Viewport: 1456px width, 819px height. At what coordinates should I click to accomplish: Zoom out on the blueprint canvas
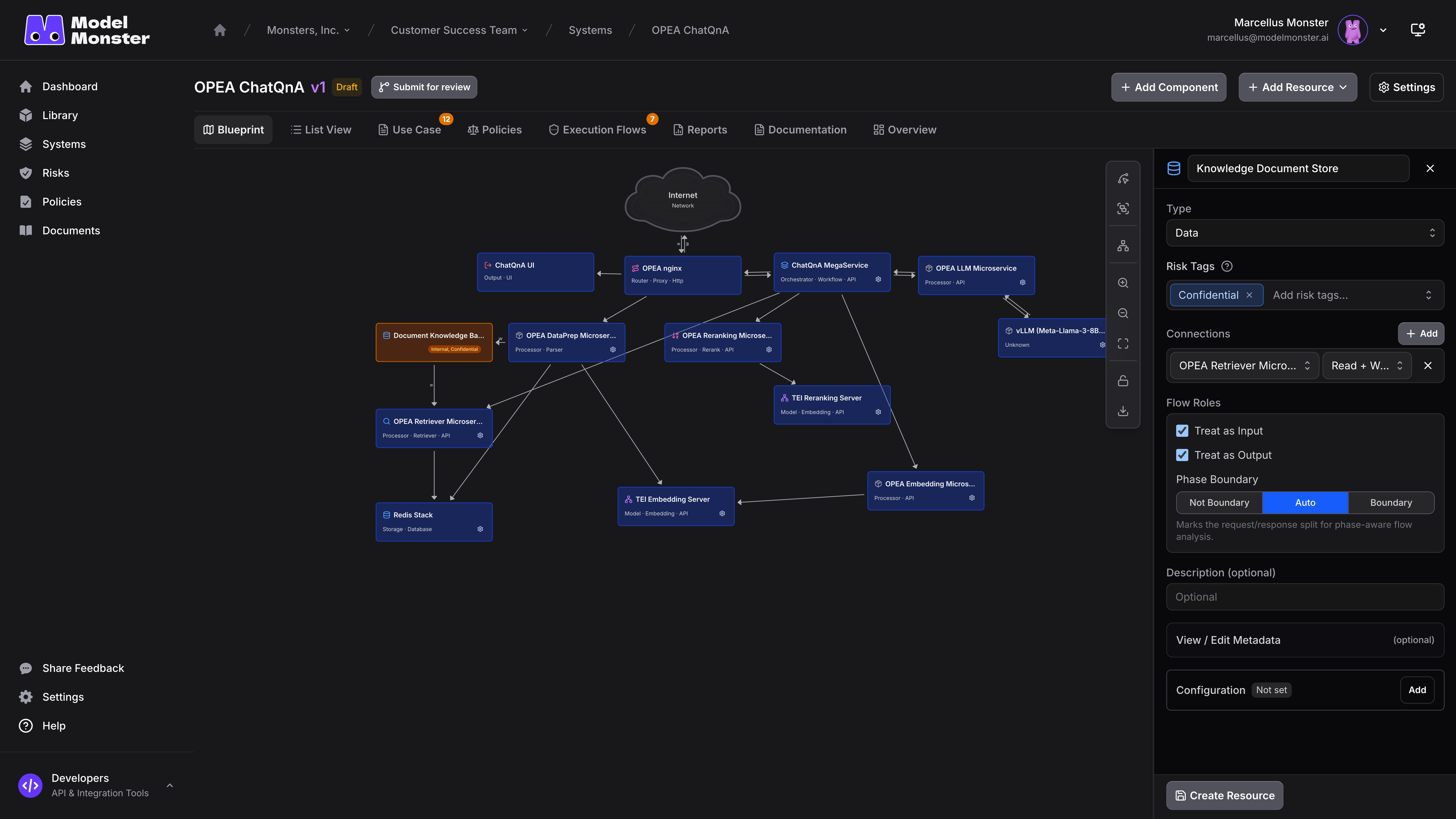[x=1123, y=313]
